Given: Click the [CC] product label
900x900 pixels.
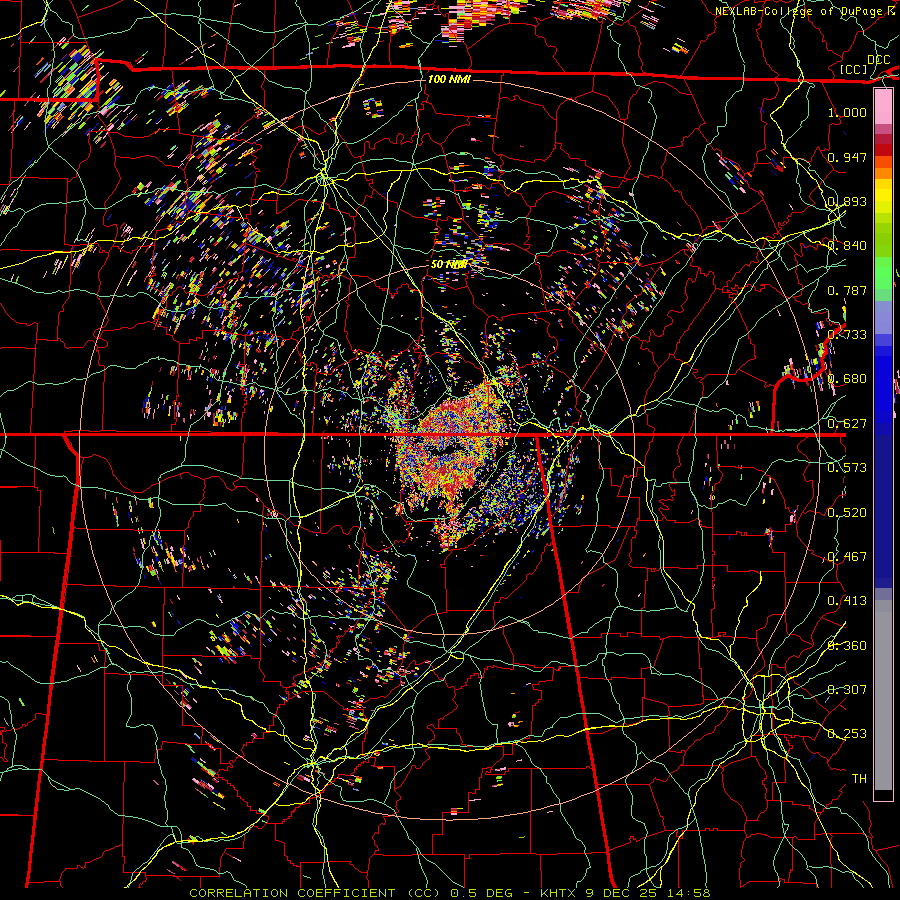Looking at the screenshot, I should (x=854, y=69).
